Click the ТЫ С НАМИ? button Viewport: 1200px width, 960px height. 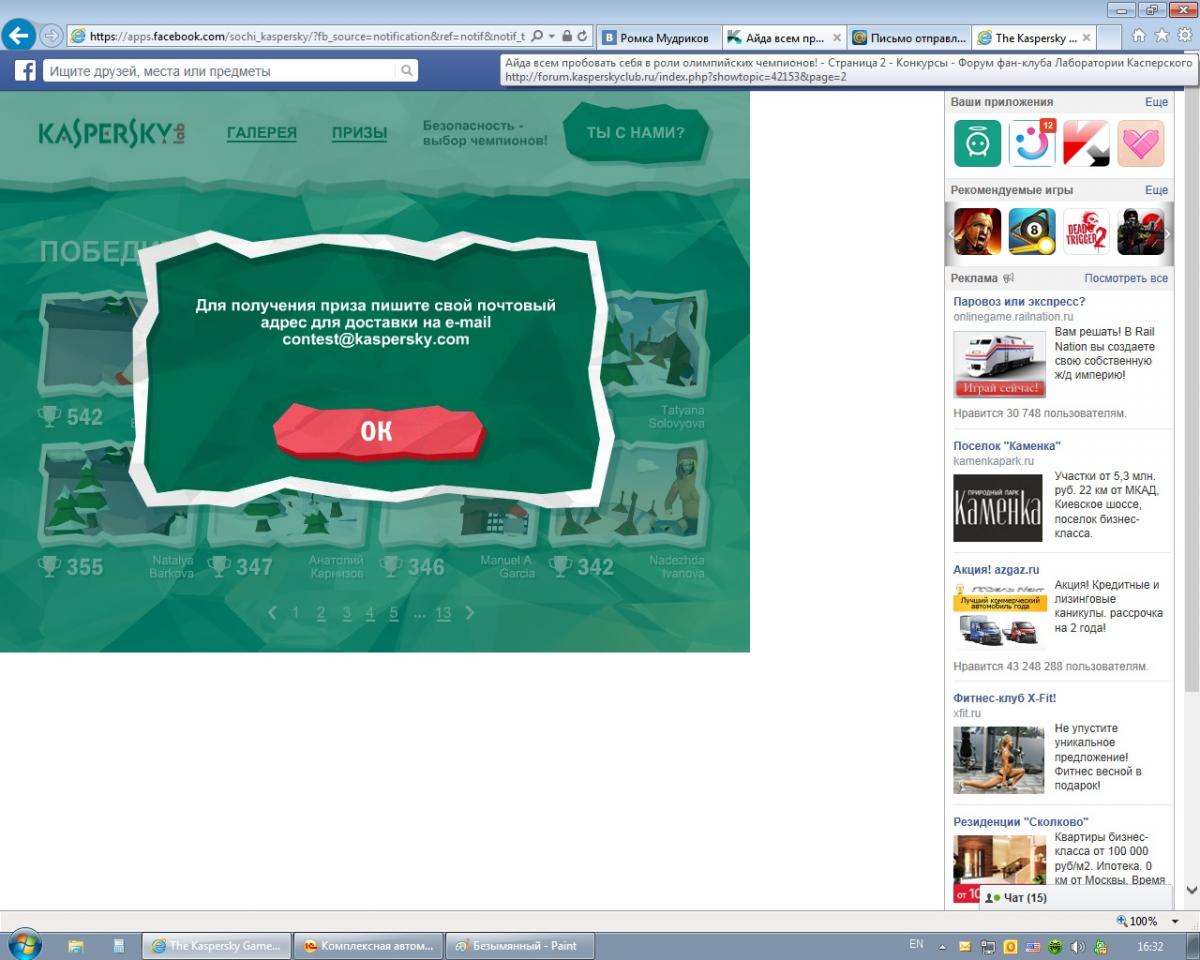635,132
